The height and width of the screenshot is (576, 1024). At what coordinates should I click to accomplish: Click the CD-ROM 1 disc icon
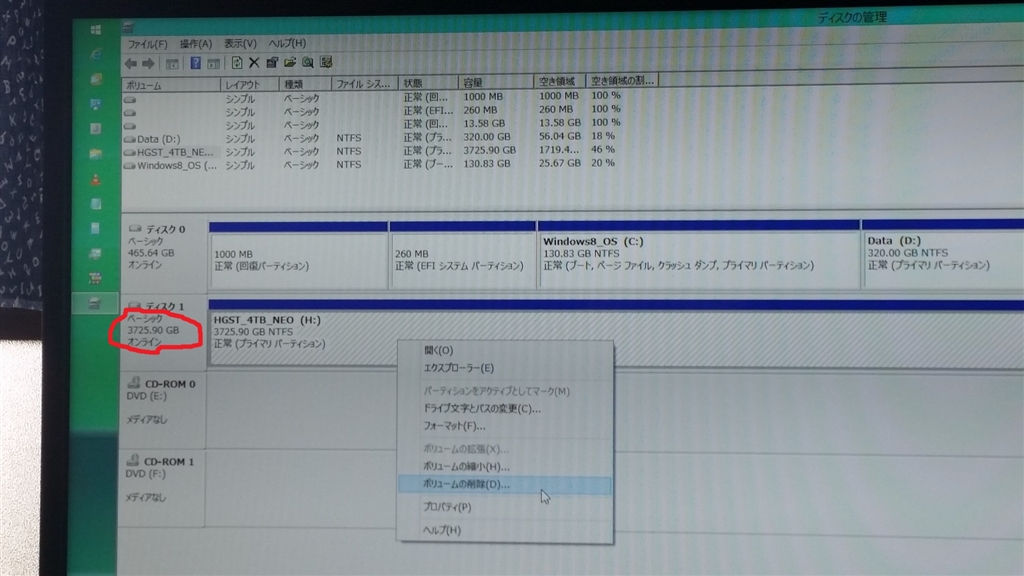[x=133, y=460]
